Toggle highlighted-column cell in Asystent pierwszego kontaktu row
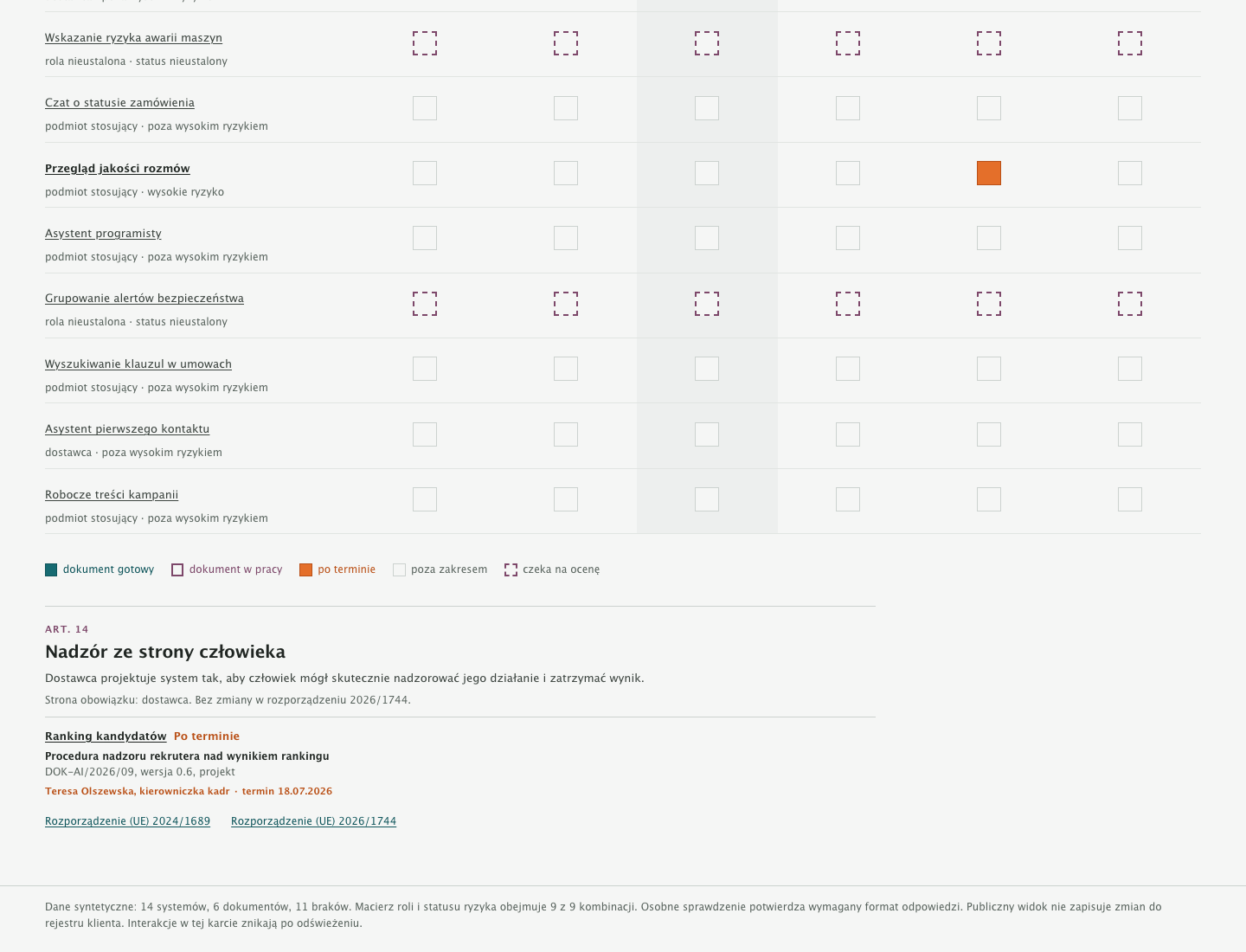The image size is (1246, 952). coord(707,434)
